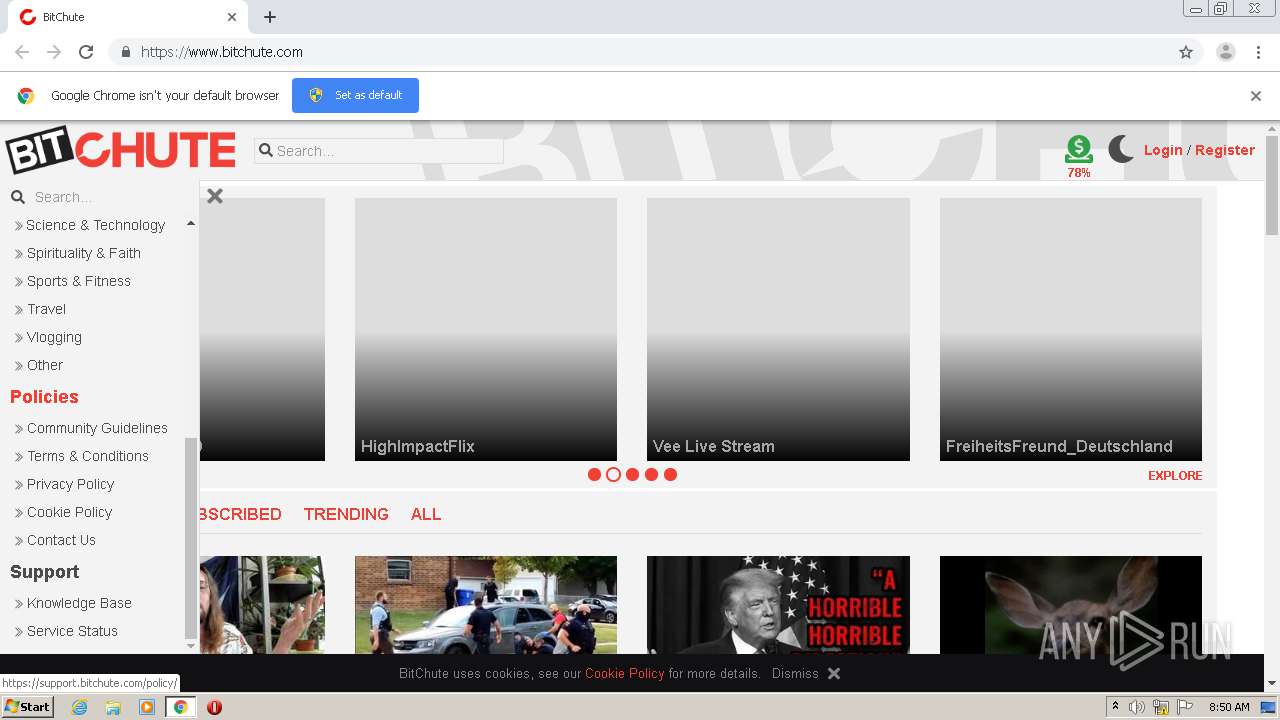Open Service Status link
Viewport: 1280px width, 720px height.
tap(72, 631)
